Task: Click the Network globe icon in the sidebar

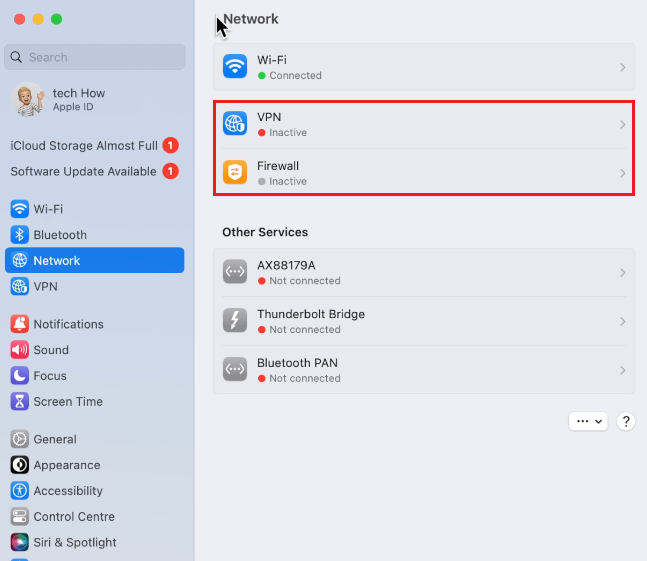Action: 19,260
